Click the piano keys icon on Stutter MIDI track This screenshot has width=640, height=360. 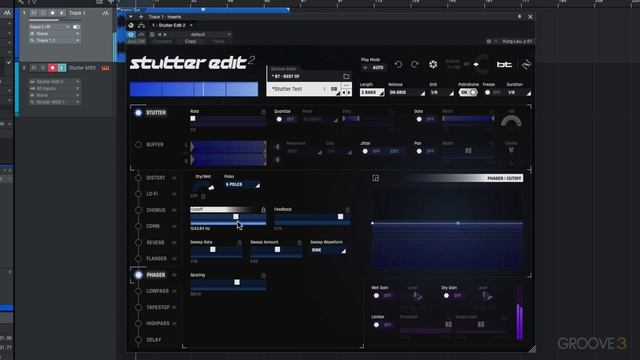coord(105,68)
